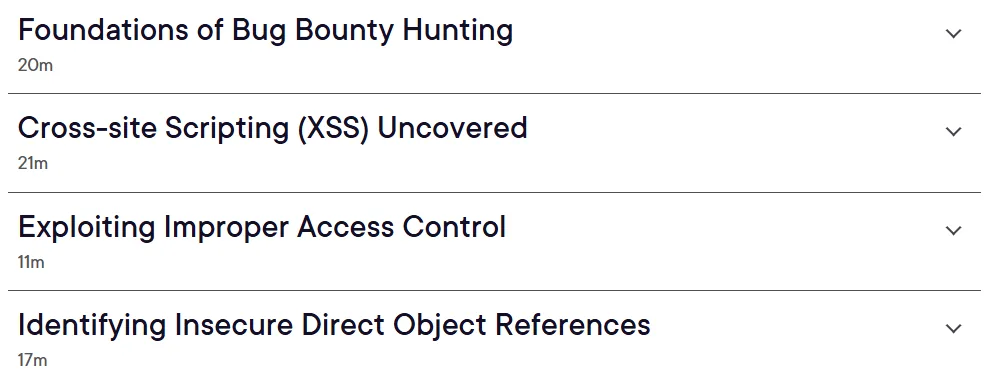Show lessons via the arrow beside the 20m module
This screenshot has height=384, width=991.
[953, 33]
